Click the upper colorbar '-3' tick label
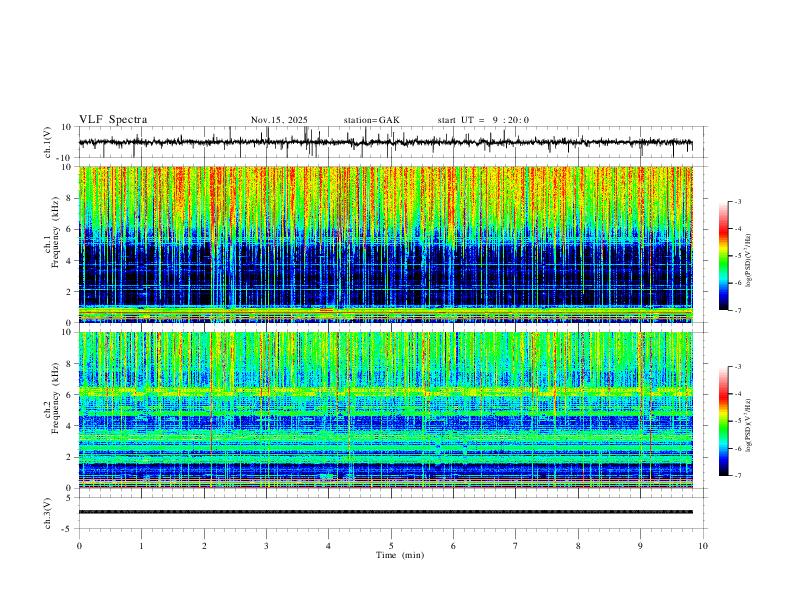Viewport: 792px width, 612px height. pos(737,201)
